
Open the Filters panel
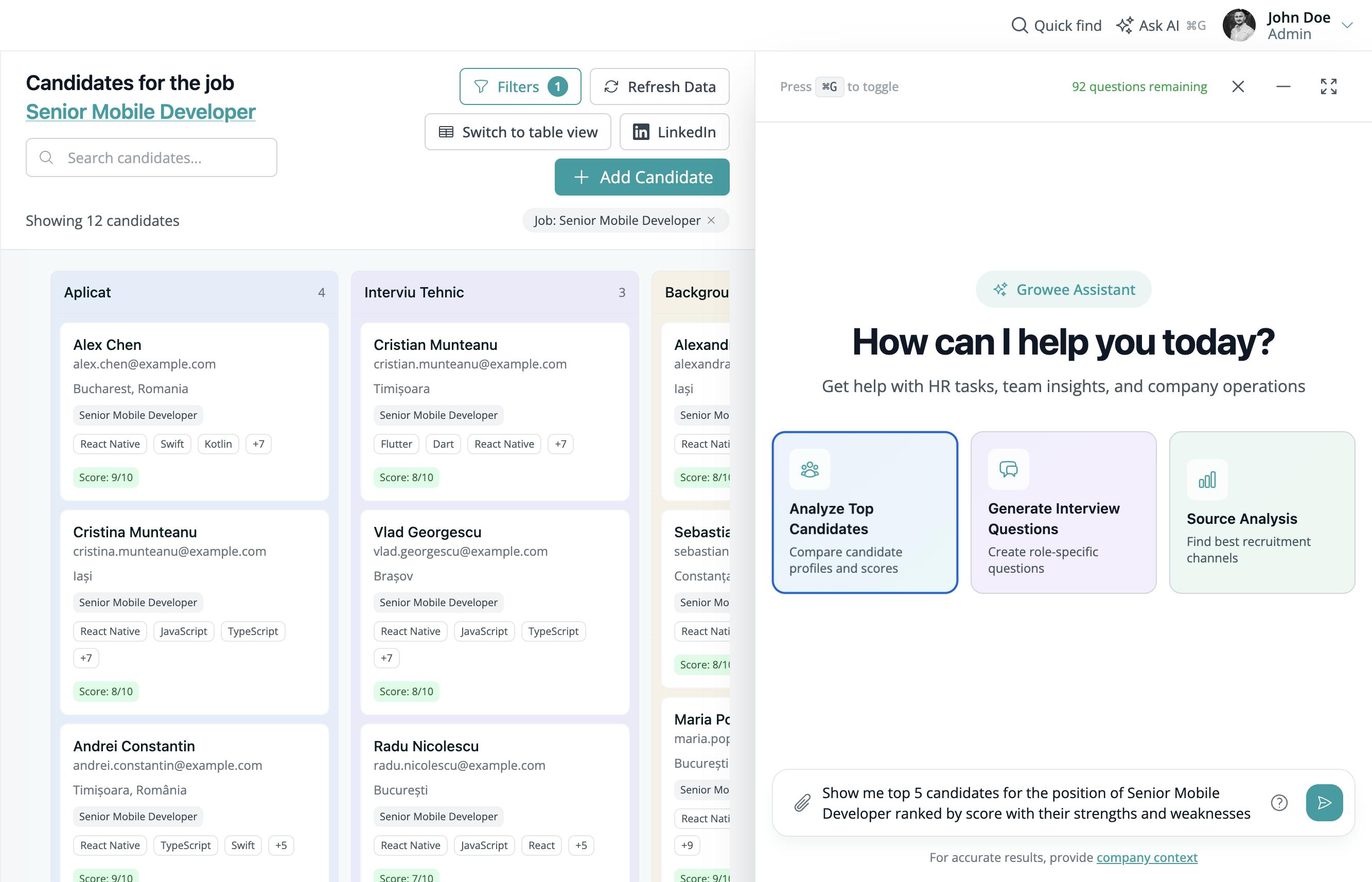pos(520,86)
